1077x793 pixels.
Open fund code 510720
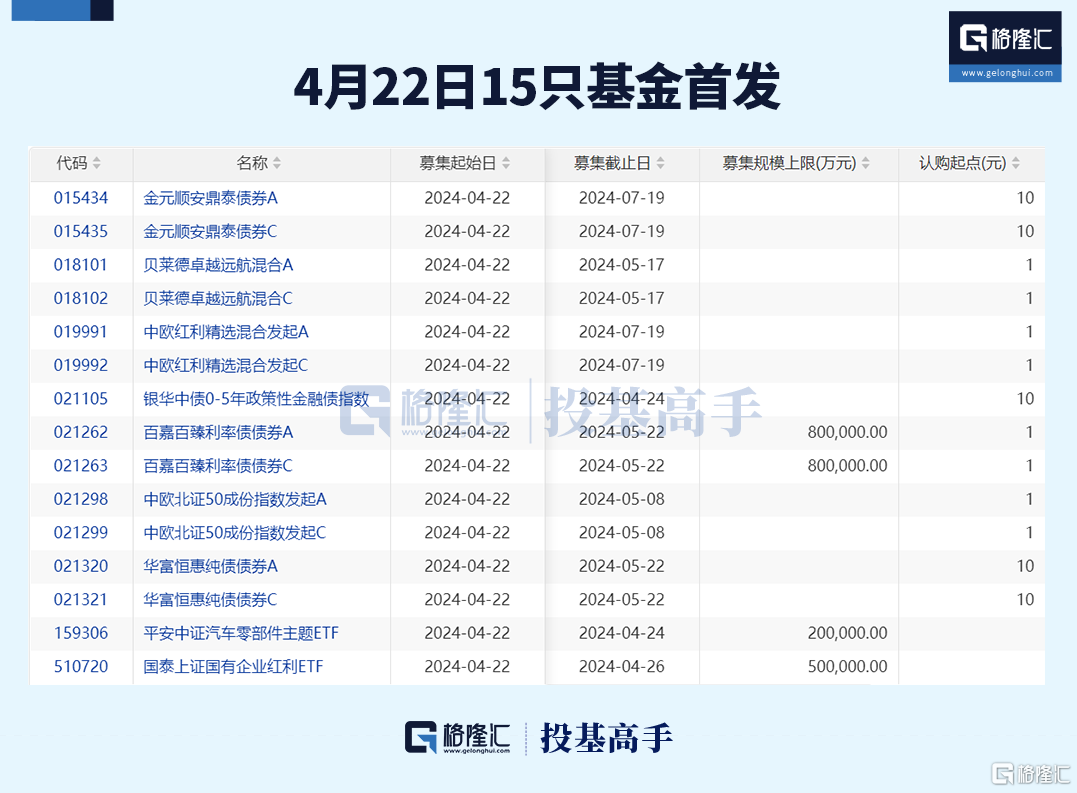coord(81,667)
